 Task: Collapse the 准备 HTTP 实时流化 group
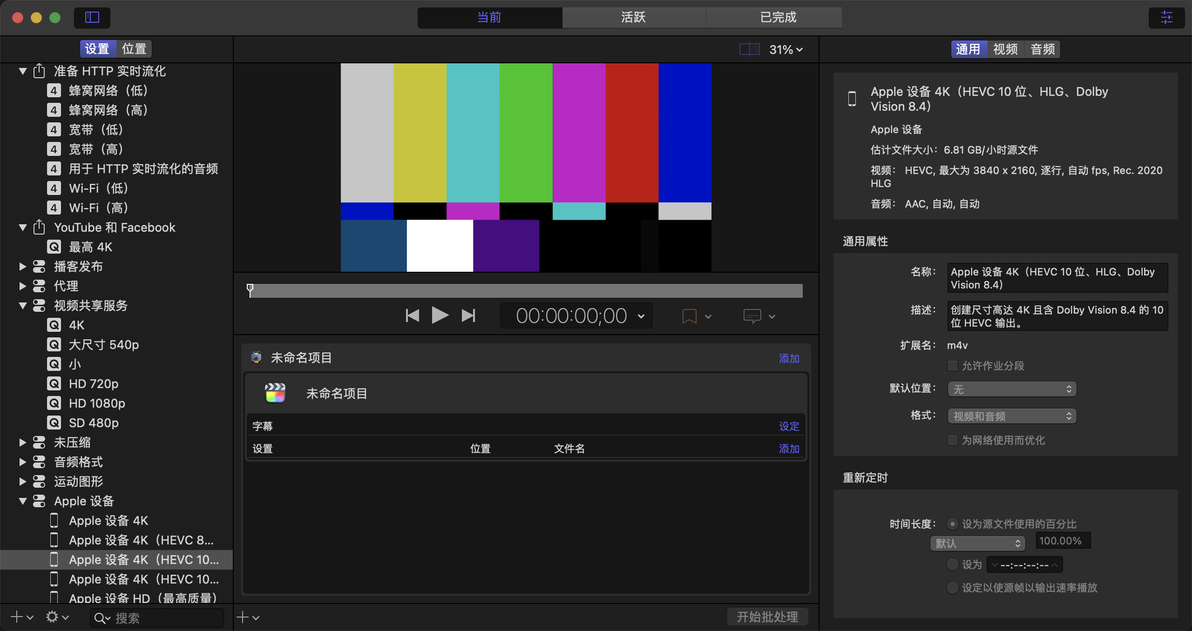(x=23, y=71)
